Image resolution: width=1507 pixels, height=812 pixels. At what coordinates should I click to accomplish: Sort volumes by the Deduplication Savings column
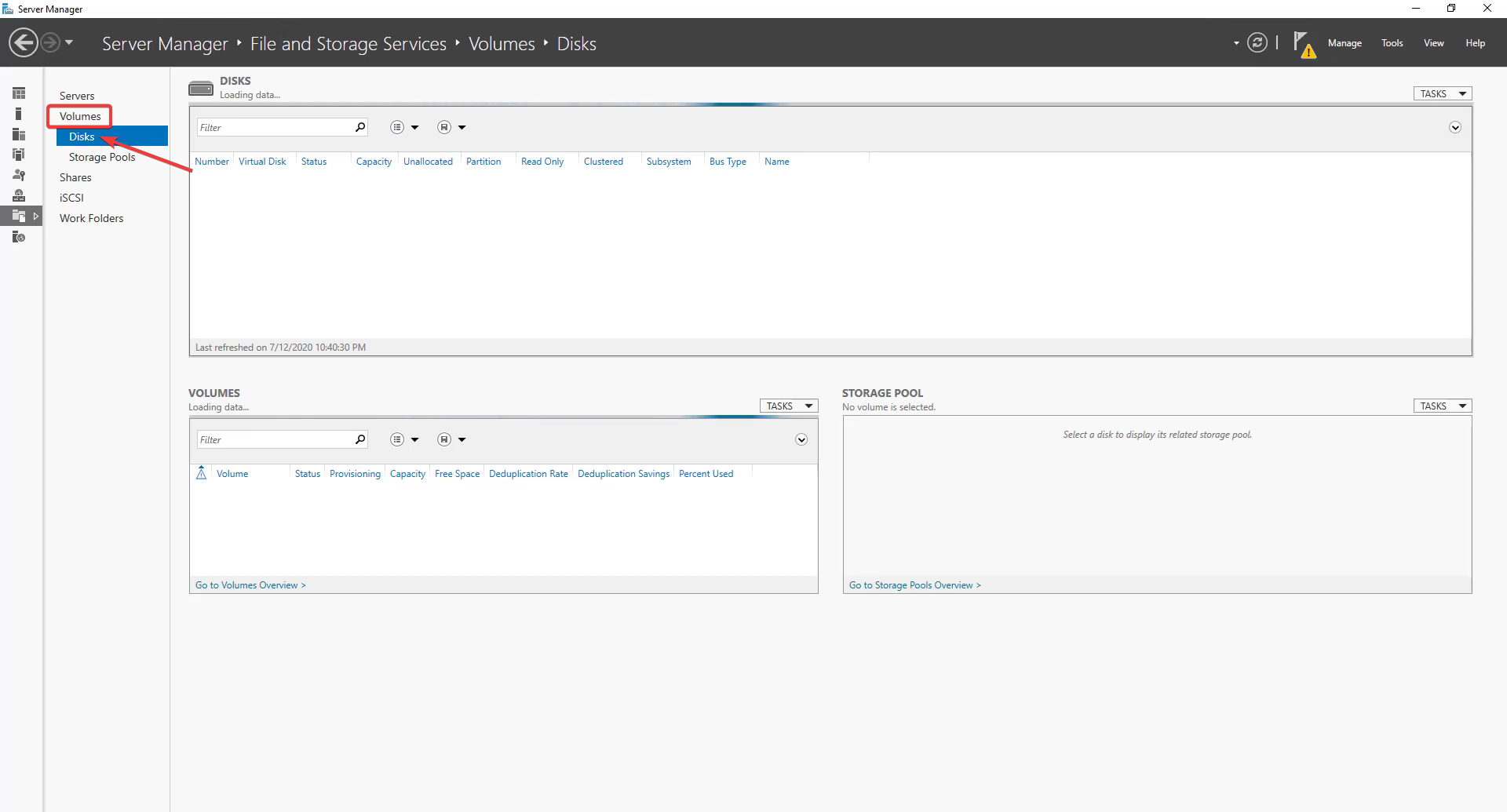(x=623, y=474)
